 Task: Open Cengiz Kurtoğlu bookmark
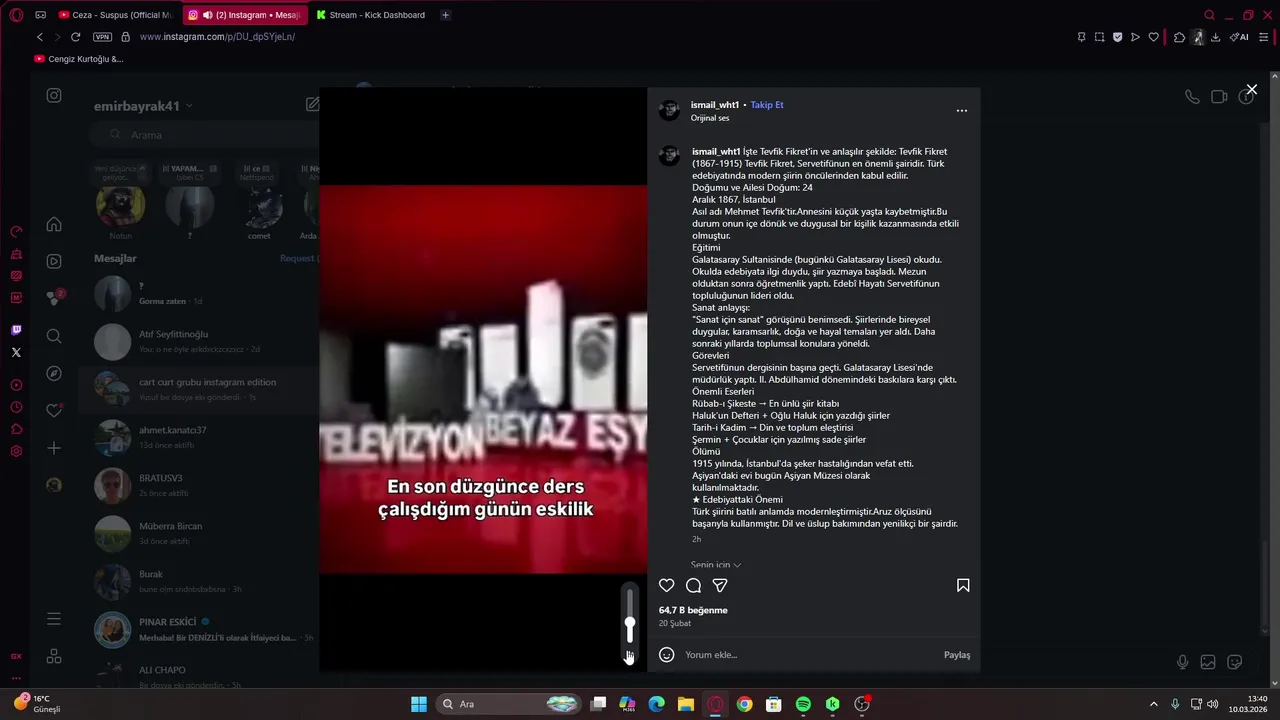[x=79, y=59]
